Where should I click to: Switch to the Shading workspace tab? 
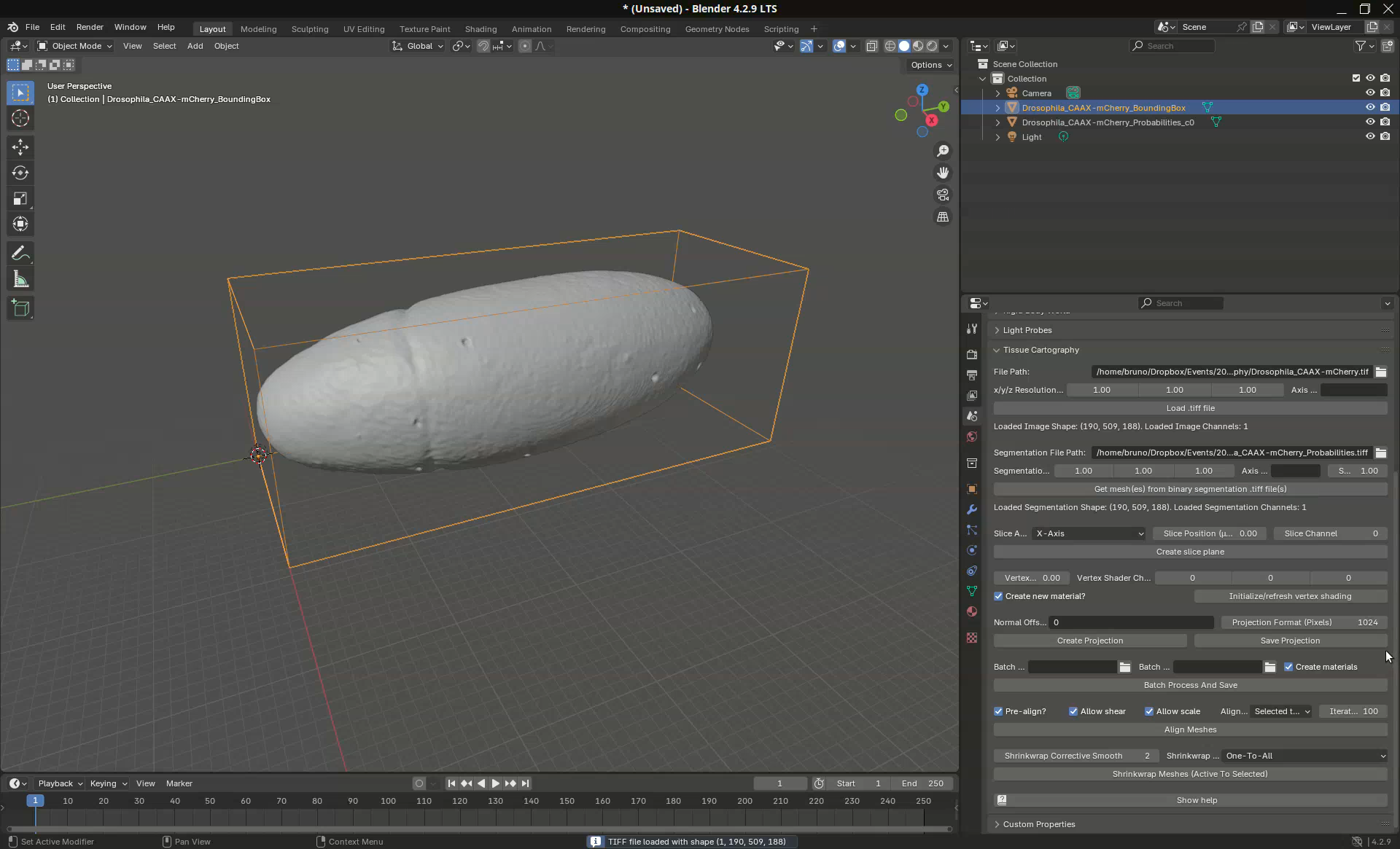tap(481, 29)
